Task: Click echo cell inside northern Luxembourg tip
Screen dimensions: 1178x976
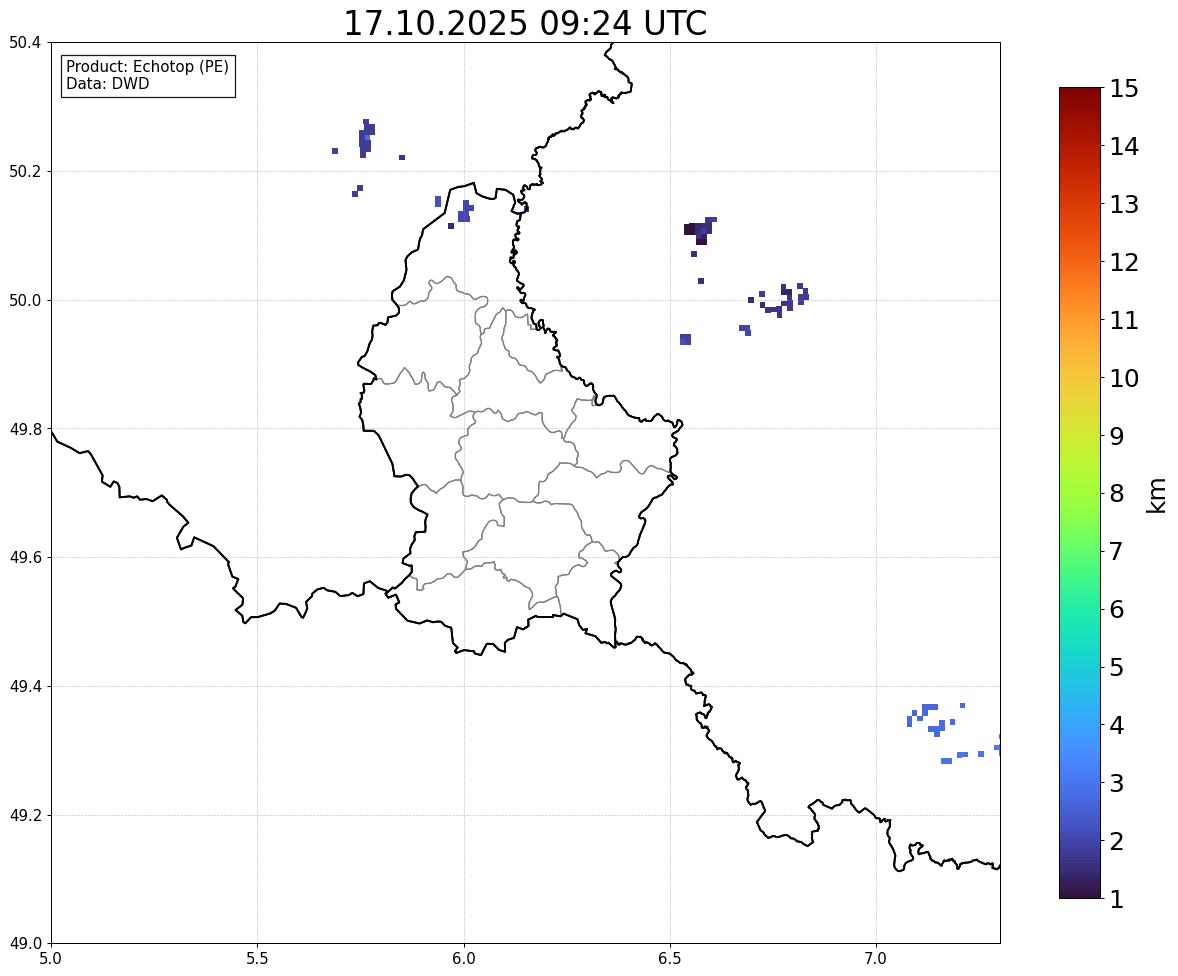Action: tap(465, 212)
